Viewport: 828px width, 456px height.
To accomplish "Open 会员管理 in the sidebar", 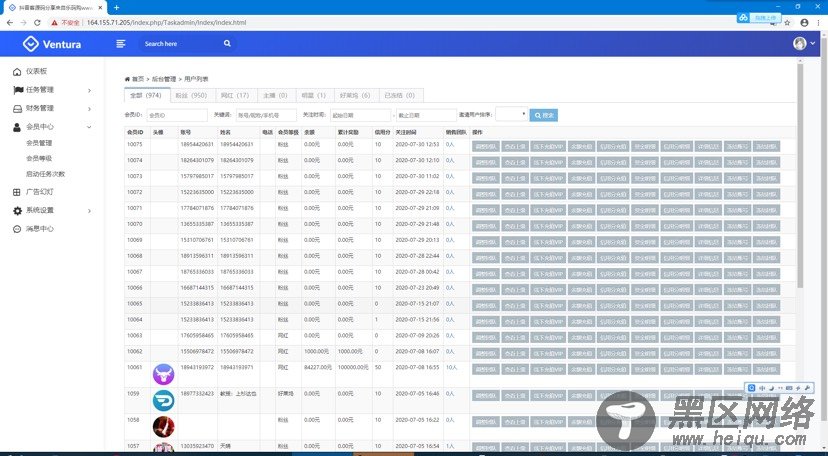I will 39,143.
